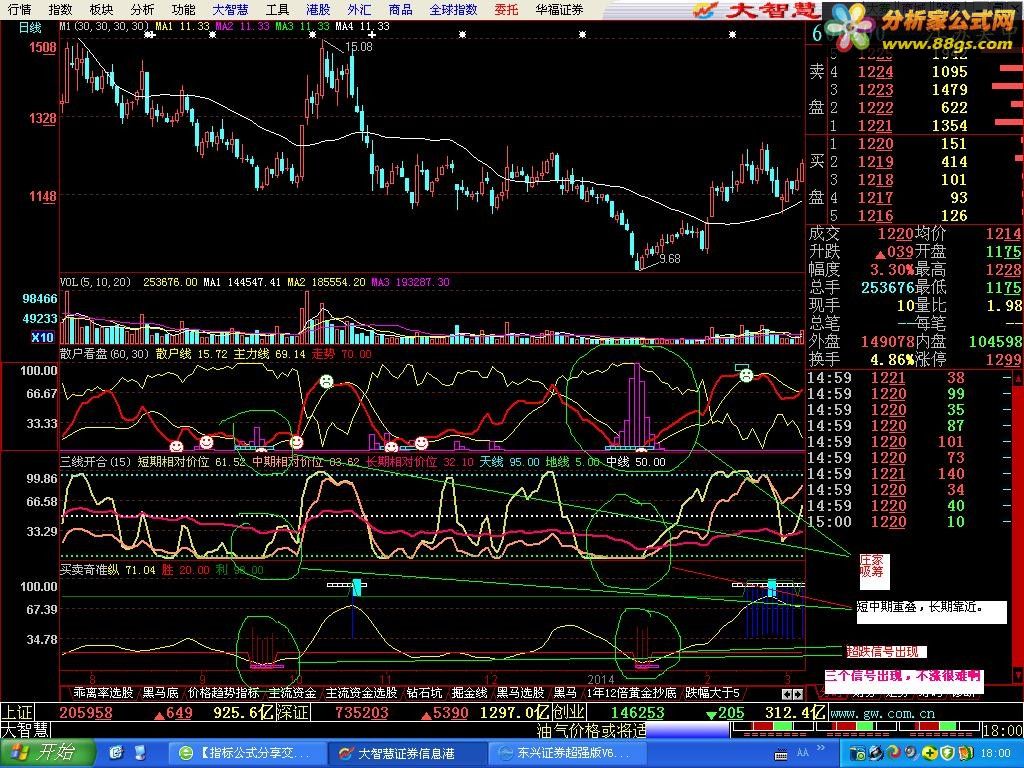Click the rightmost info star marker on chart
The image size is (1024, 768).
tap(732, 34)
